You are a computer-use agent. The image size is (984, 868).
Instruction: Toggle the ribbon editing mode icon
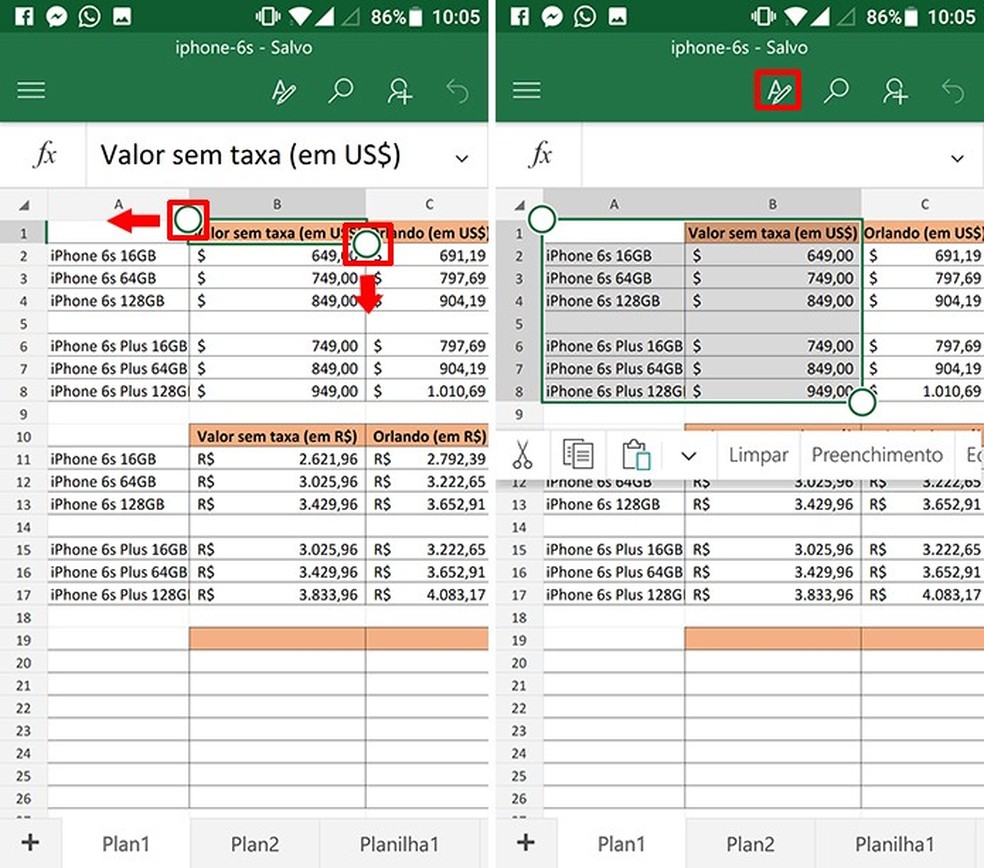(778, 90)
